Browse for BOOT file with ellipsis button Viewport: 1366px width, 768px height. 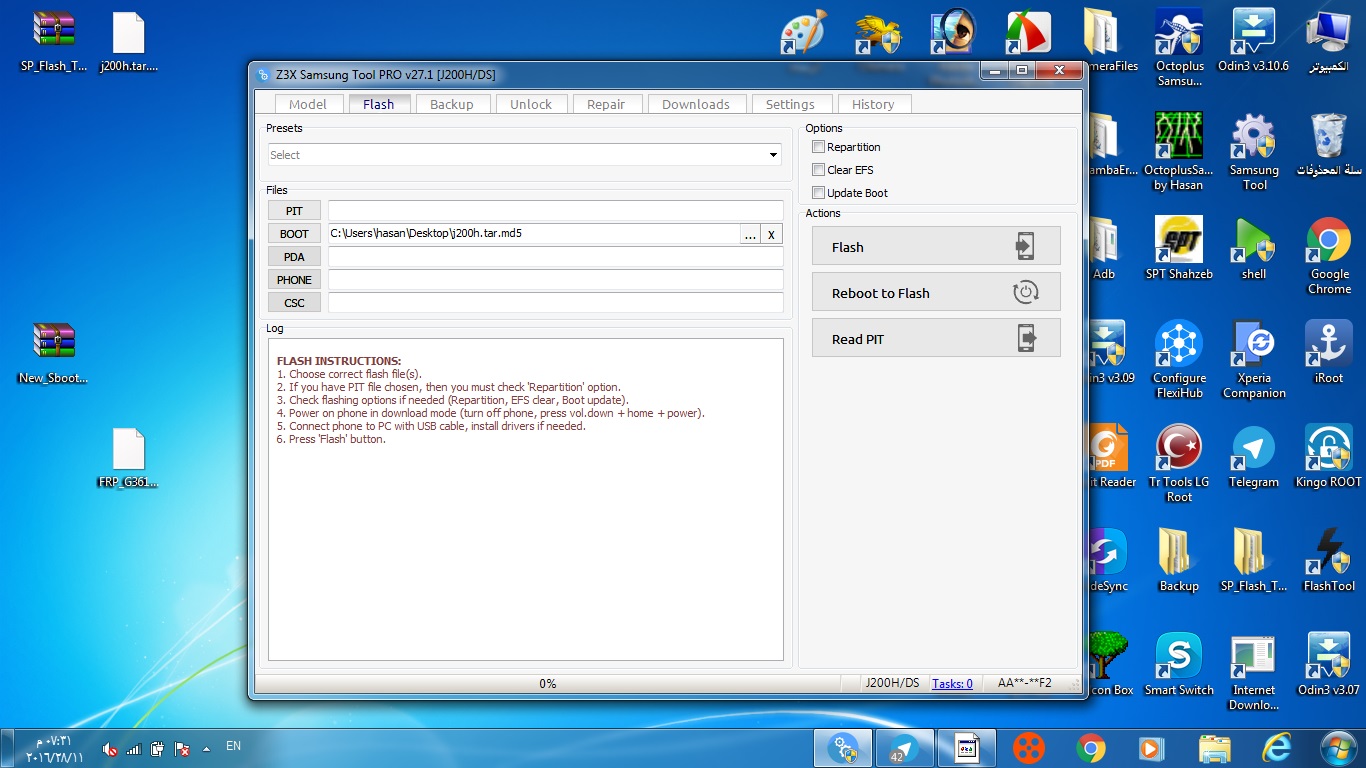(750, 234)
